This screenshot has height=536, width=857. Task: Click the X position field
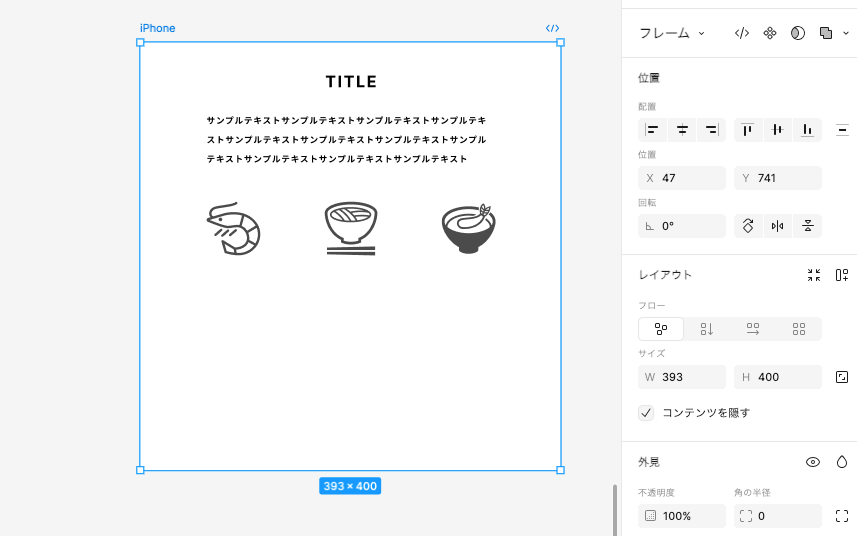click(682, 178)
